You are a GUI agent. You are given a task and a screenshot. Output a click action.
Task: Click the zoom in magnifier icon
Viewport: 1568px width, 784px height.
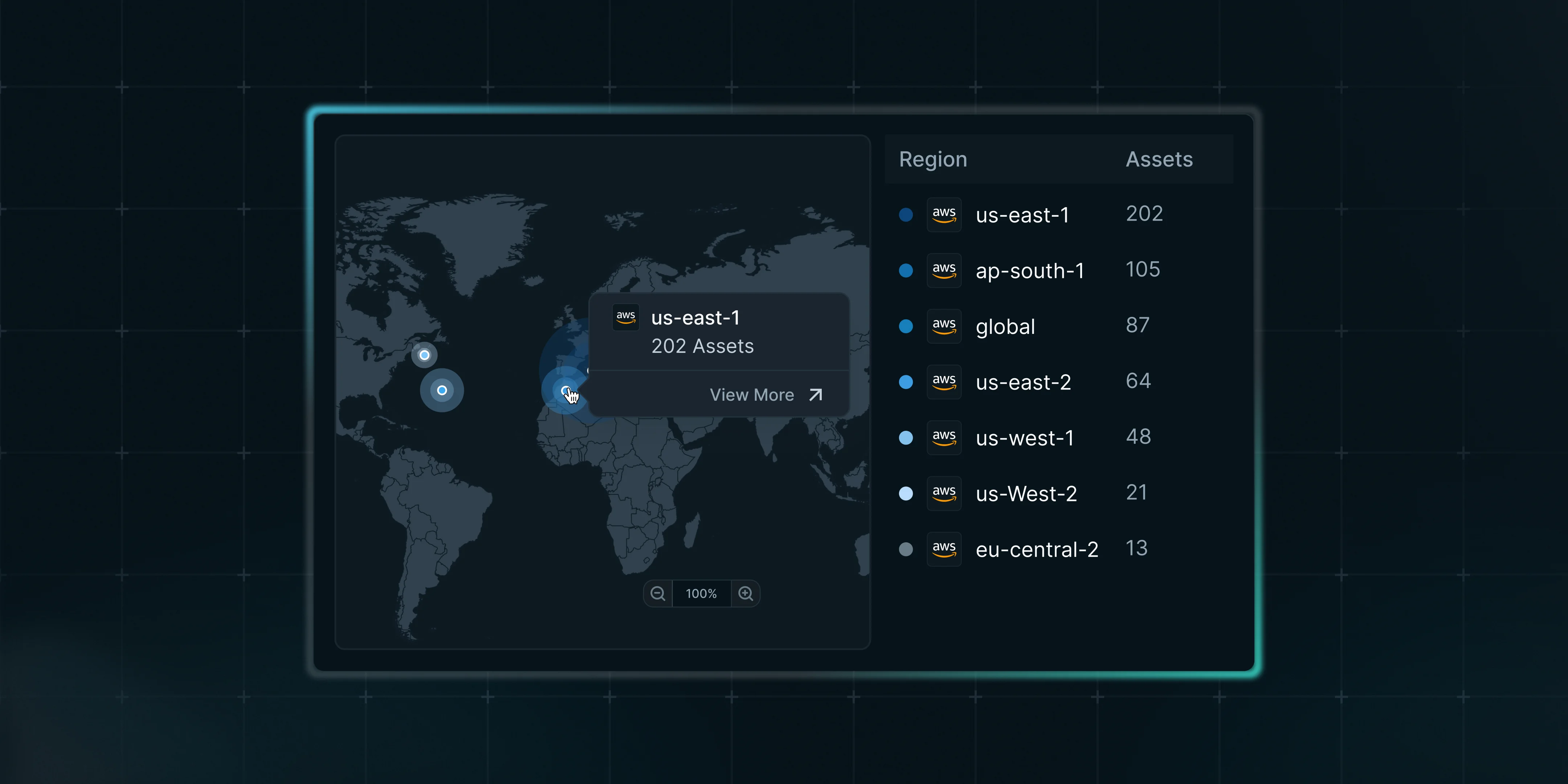(x=746, y=593)
